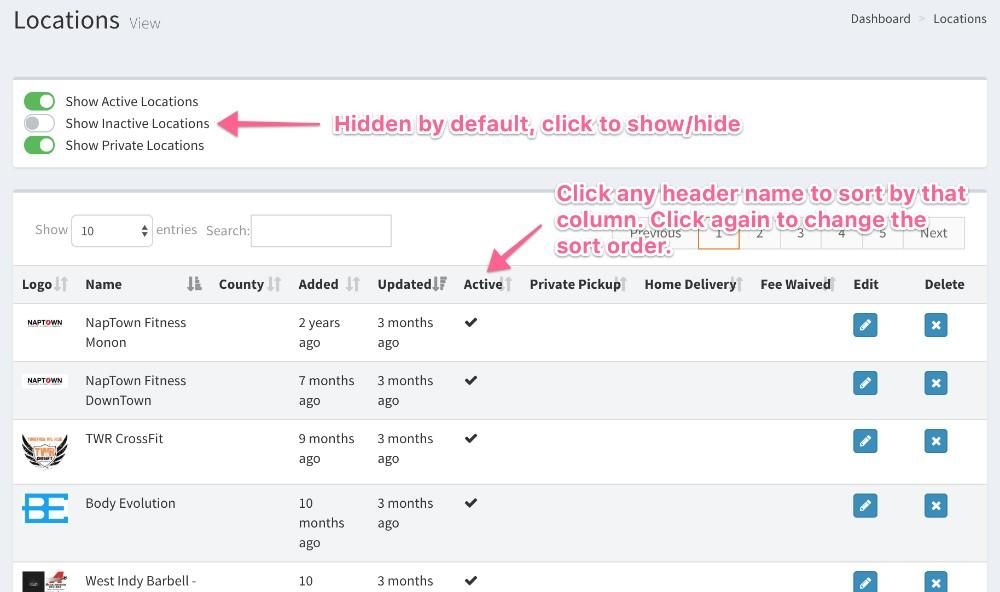Click the Locations breadcrumb link
This screenshot has height=592, width=1000.
960,19
